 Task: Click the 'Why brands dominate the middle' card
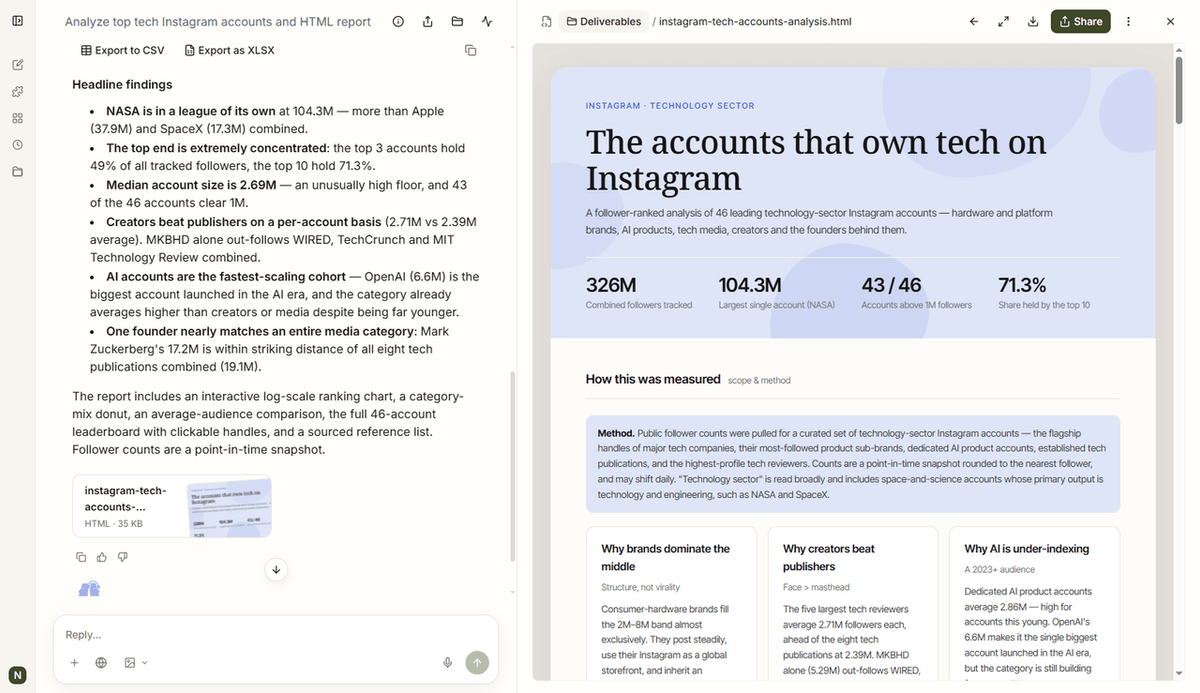(671, 604)
